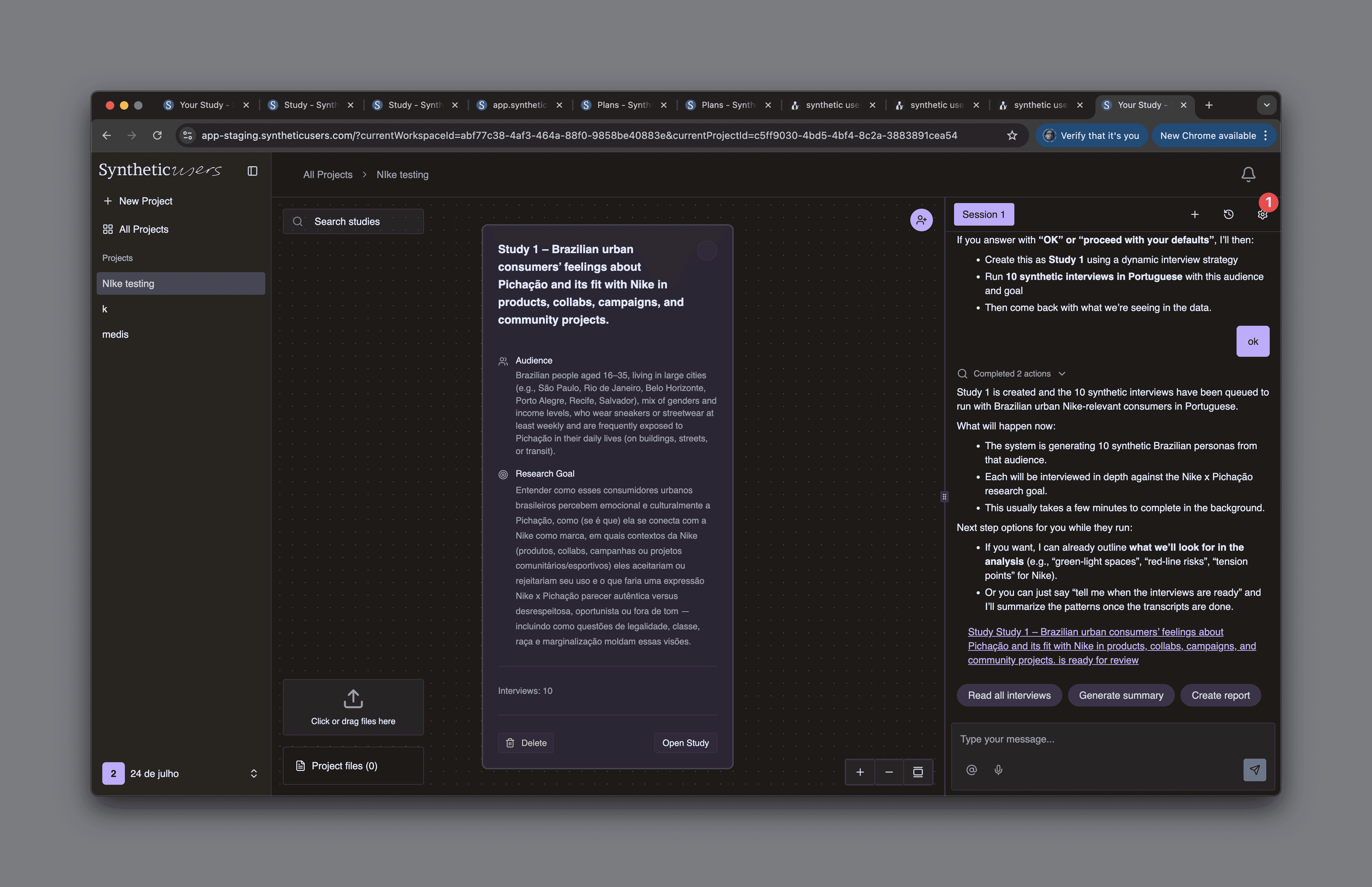Click the invite collaborator icon
This screenshot has height=887, width=1372.
(921, 220)
